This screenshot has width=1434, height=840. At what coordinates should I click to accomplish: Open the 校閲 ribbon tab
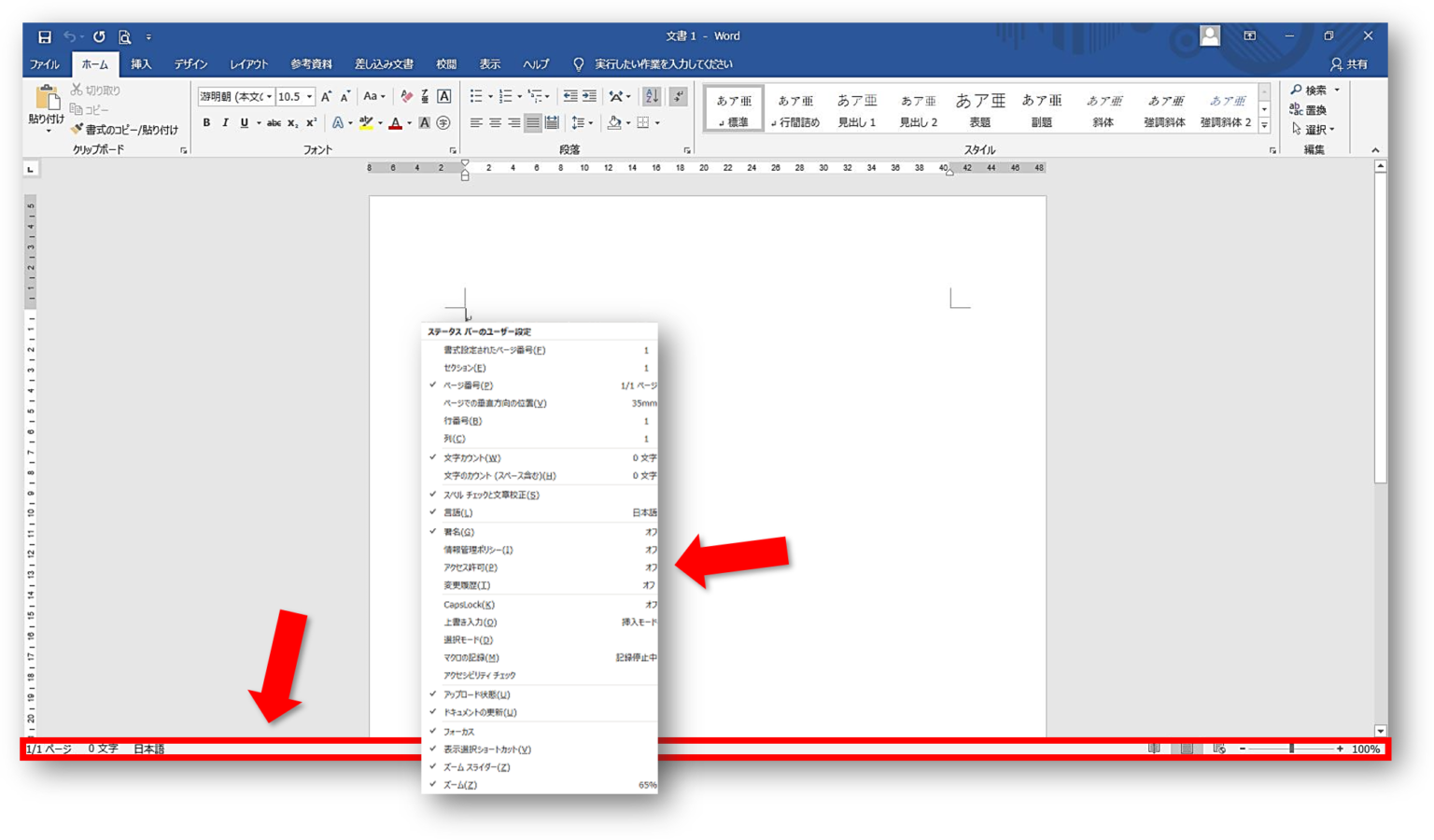click(x=446, y=63)
